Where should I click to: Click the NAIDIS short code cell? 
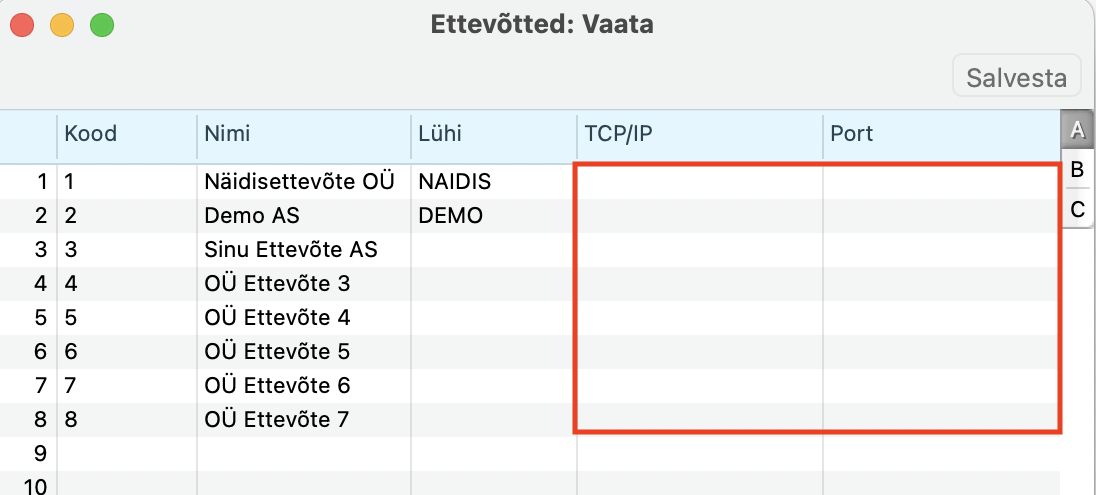455,182
